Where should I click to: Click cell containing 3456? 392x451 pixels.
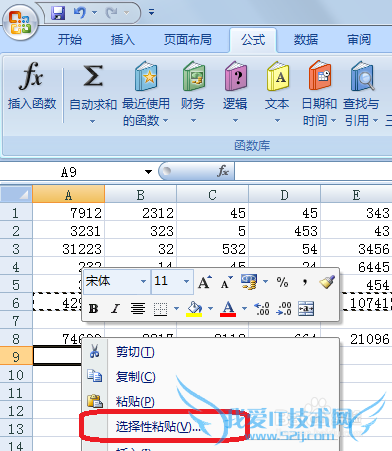tap(356, 249)
